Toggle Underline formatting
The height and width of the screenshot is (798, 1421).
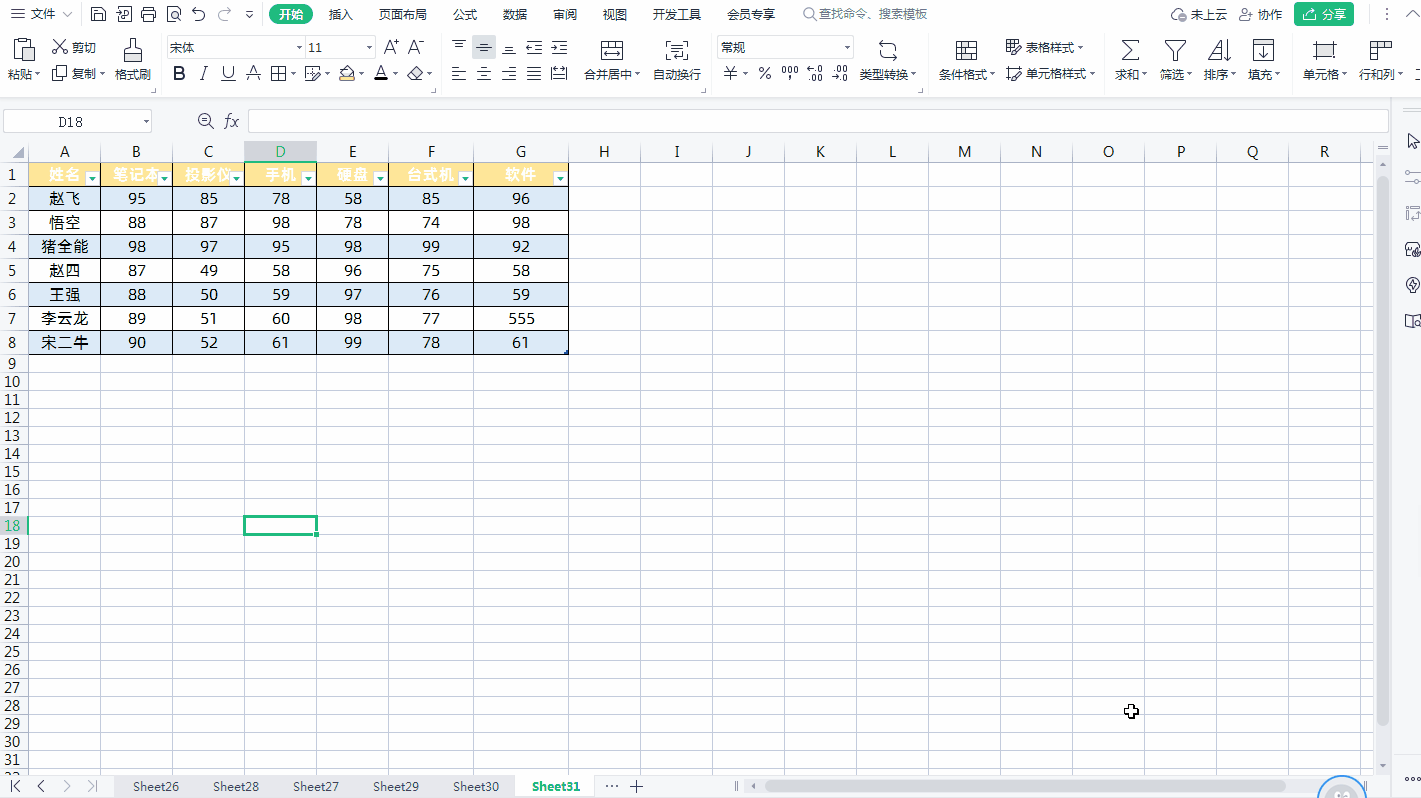click(228, 73)
